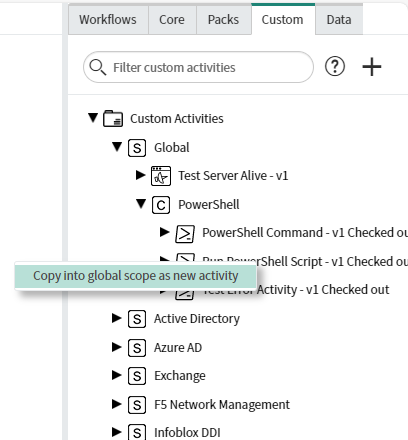Click the F5 Network Management S icon

click(x=137, y=405)
